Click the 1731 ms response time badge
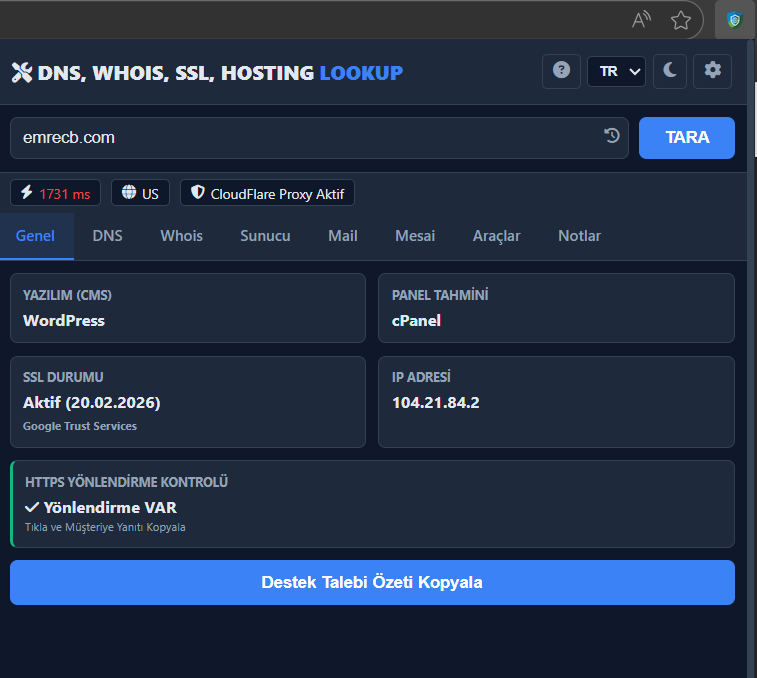Image resolution: width=757 pixels, height=678 pixels. click(56, 193)
